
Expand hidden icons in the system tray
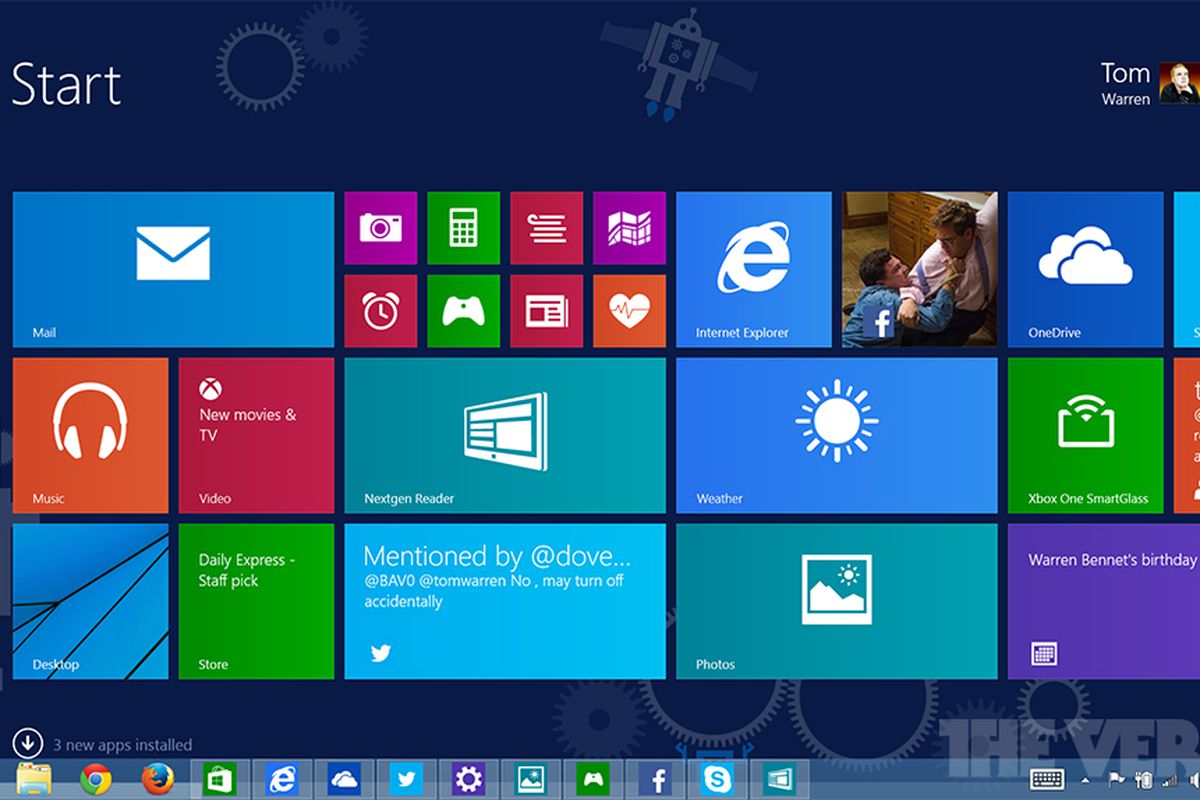[x=1086, y=780]
